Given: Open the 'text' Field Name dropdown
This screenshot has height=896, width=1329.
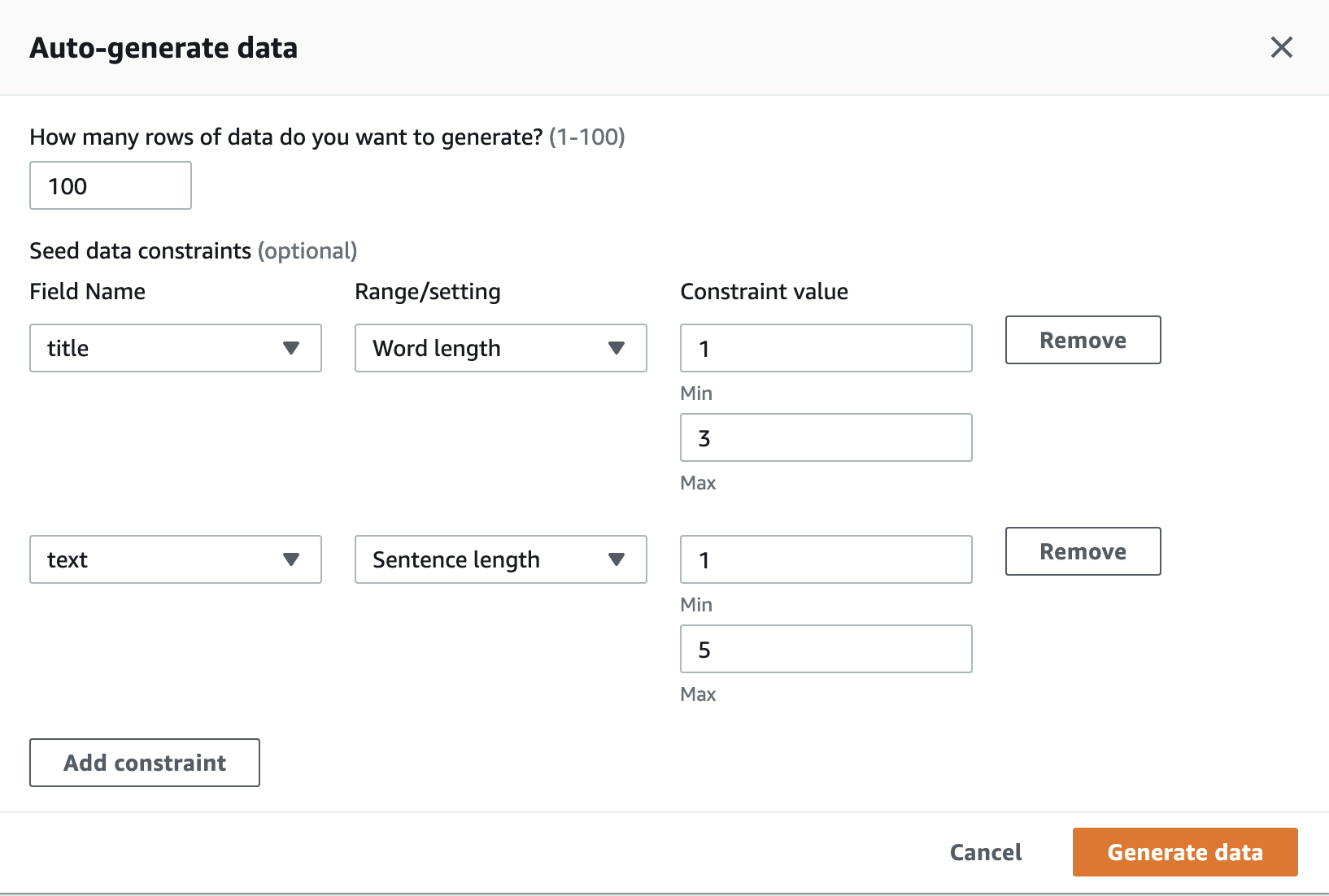Looking at the screenshot, I should coord(176,559).
